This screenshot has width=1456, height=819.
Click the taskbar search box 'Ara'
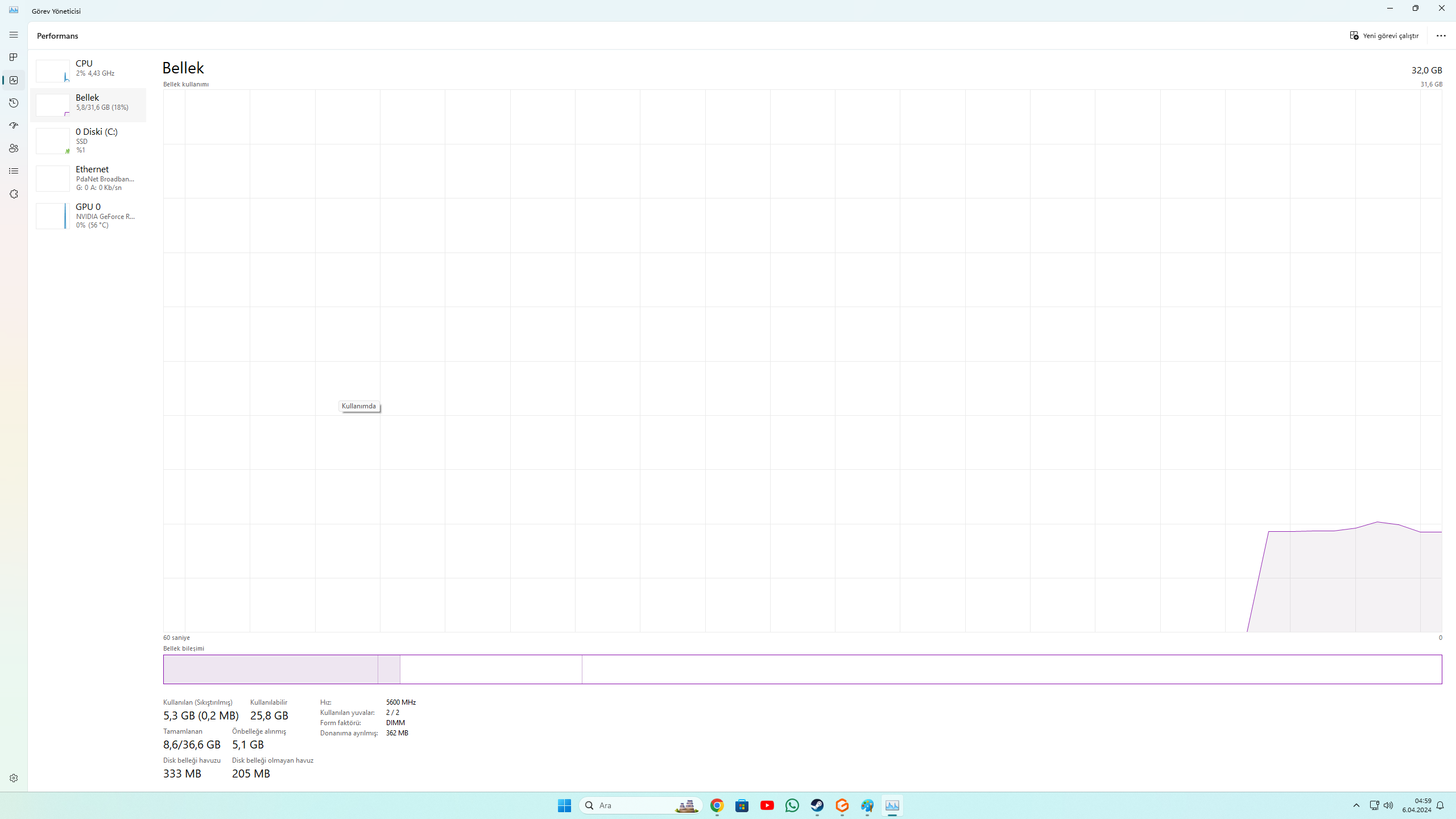point(631,805)
